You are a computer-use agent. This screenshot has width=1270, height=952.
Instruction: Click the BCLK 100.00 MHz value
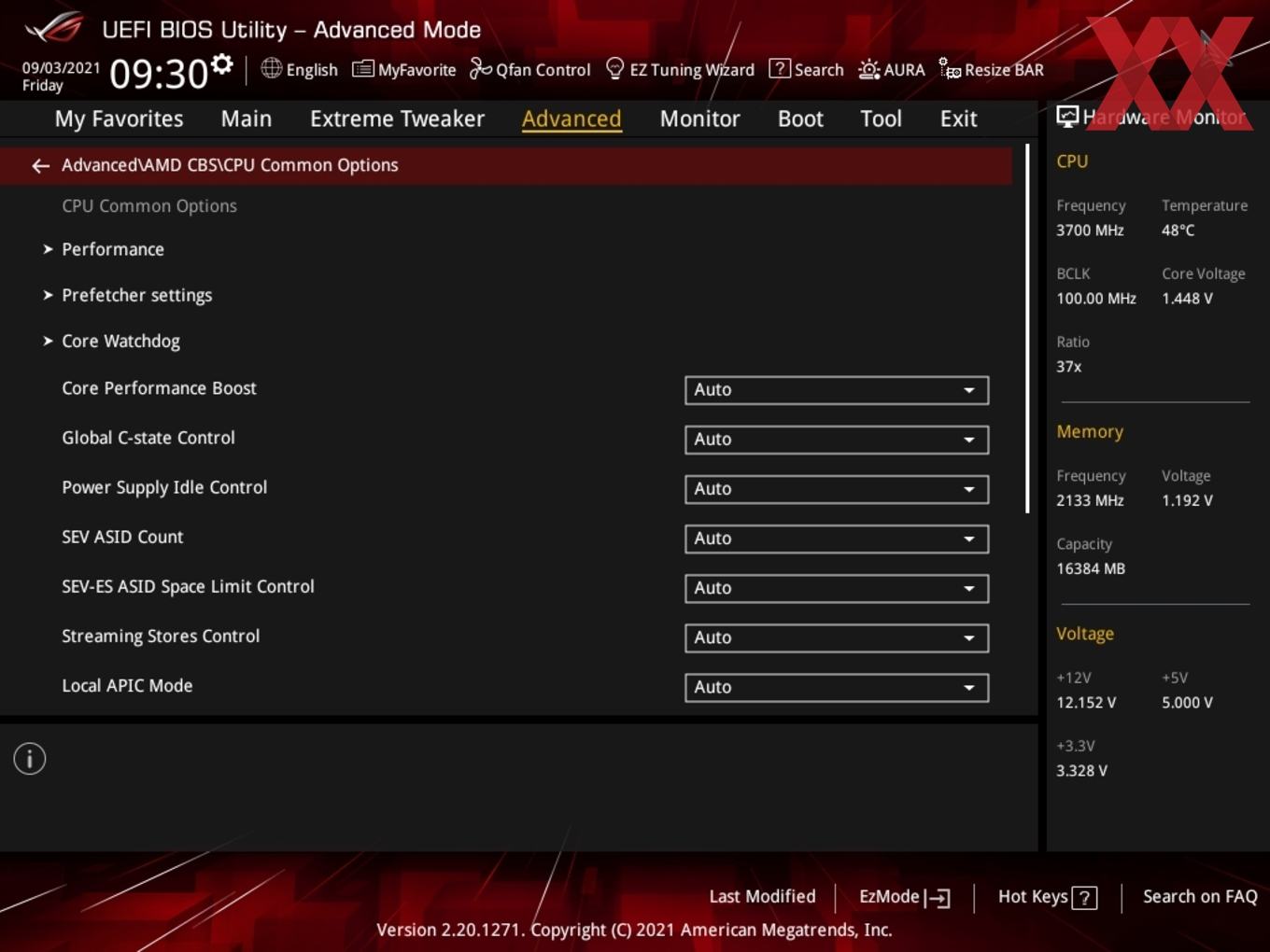1096,299
